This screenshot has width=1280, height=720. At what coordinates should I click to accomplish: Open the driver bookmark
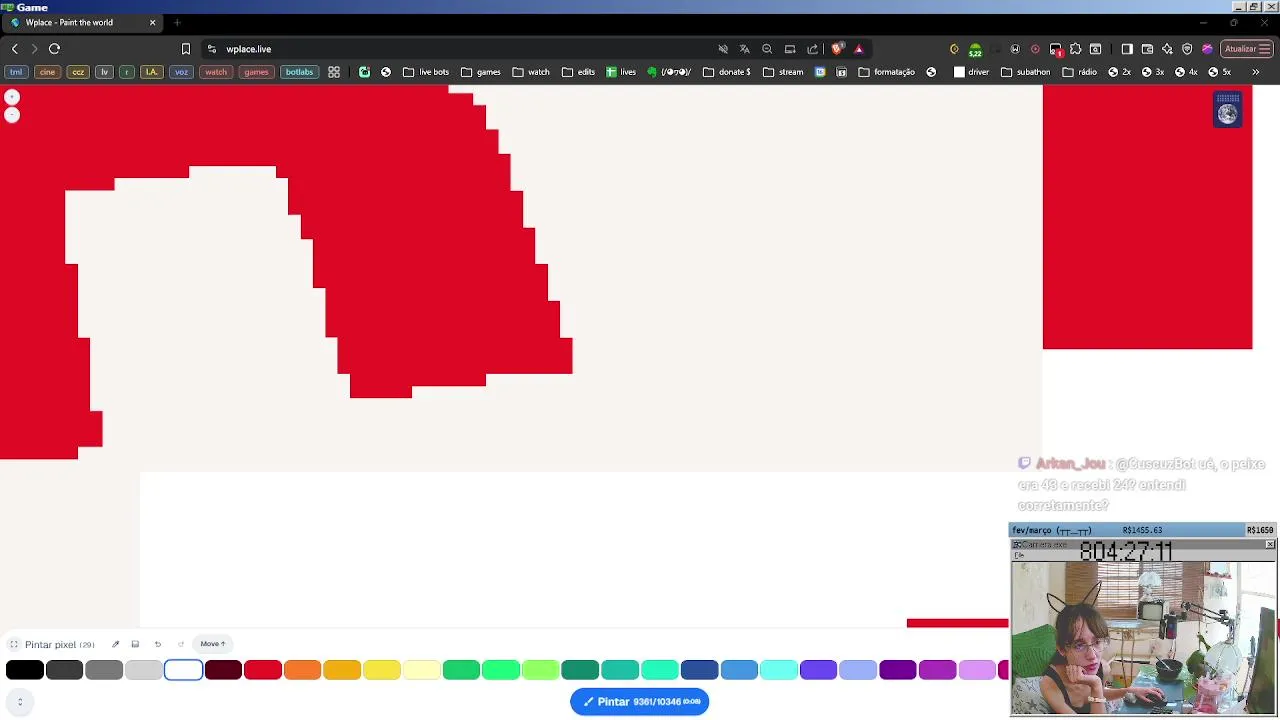(971, 72)
